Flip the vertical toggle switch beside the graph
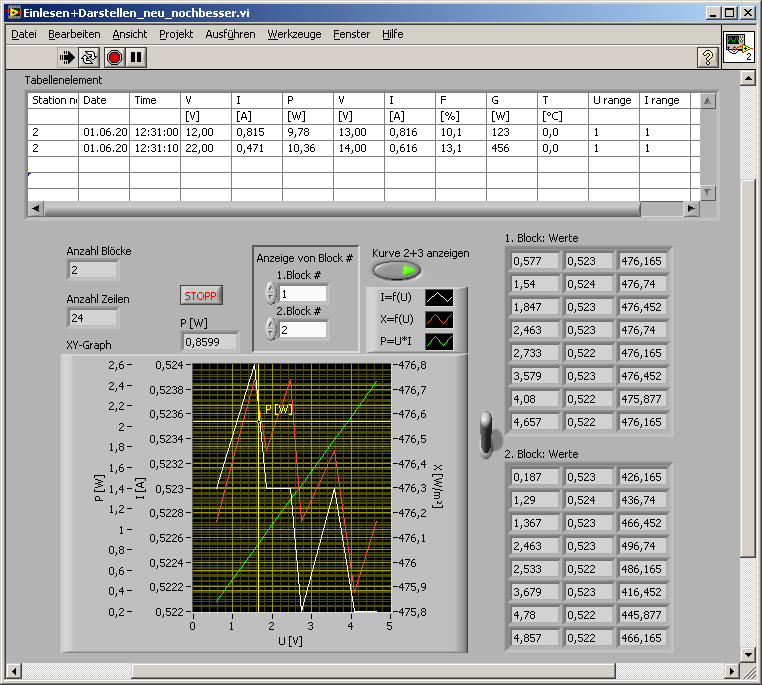 pyautogui.click(x=486, y=432)
